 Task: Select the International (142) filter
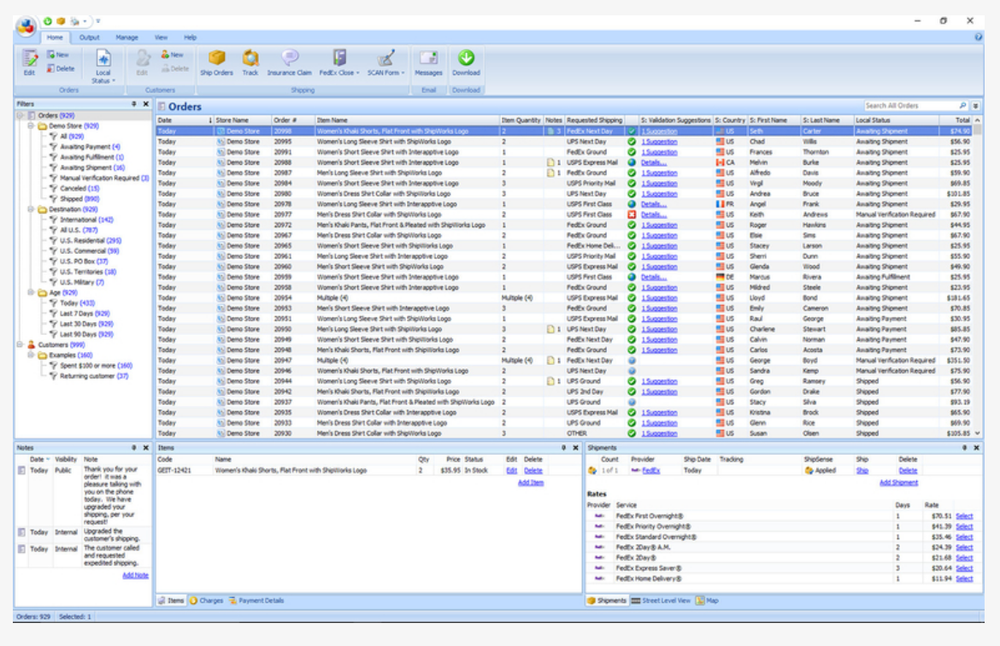(87, 219)
